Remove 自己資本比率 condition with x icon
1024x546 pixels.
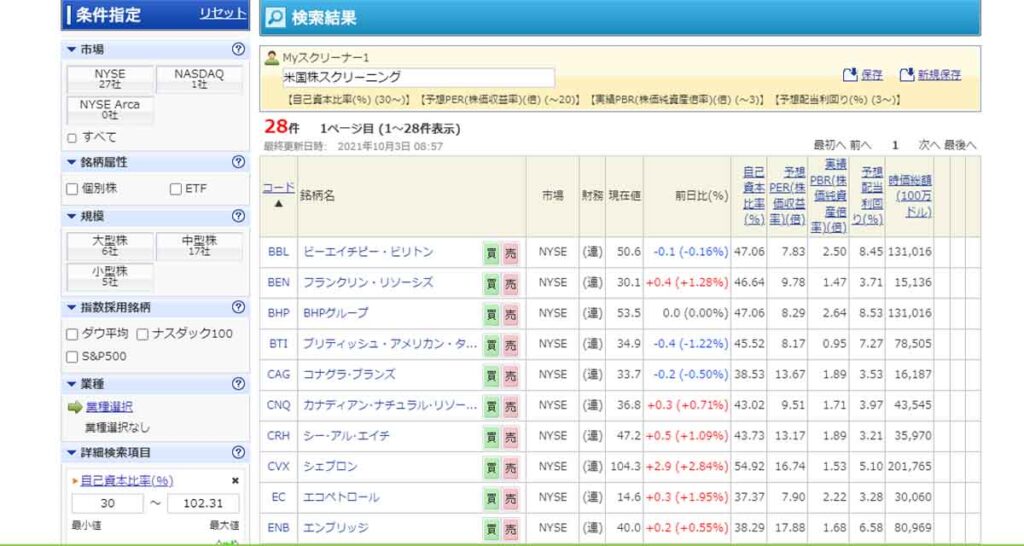click(235, 481)
